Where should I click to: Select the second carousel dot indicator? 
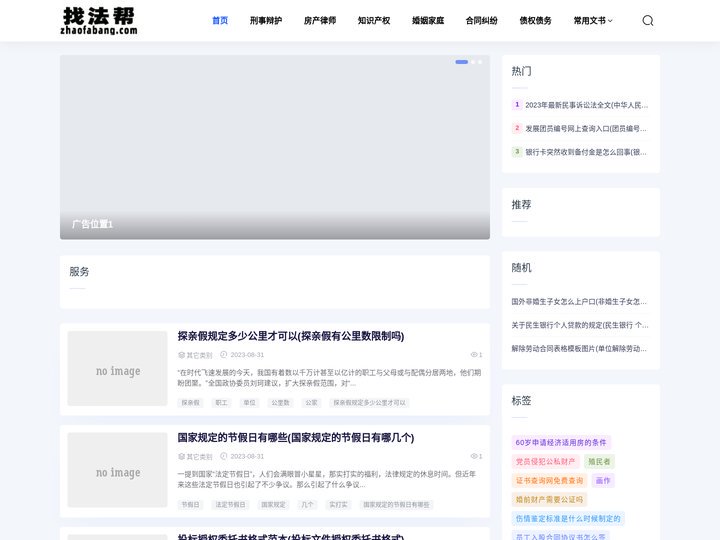coord(473,62)
